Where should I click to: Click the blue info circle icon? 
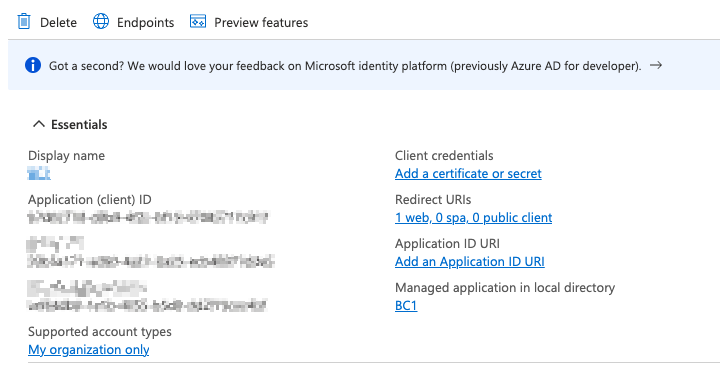[33, 66]
